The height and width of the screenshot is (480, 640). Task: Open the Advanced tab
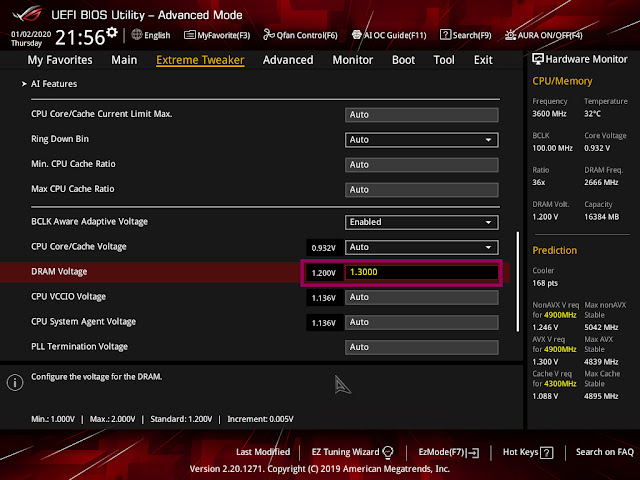(x=288, y=60)
